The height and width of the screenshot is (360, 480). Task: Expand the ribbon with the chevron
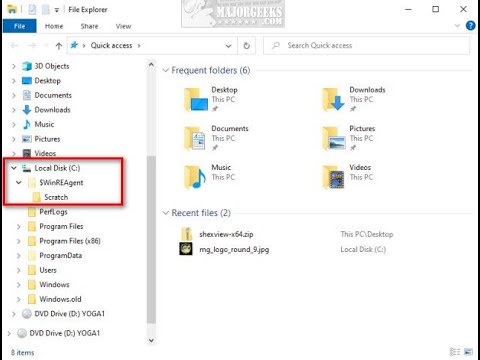(457, 25)
